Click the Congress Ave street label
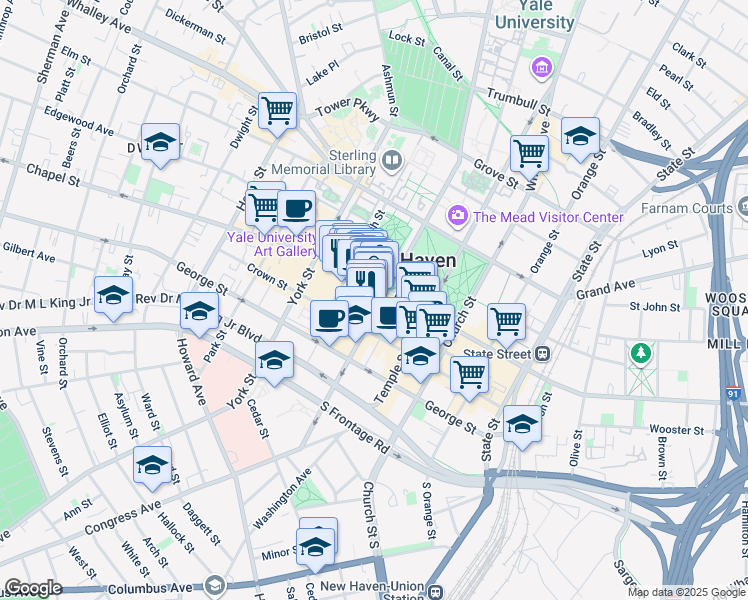Image resolution: width=748 pixels, height=600 pixels. pyautogui.click(x=123, y=518)
